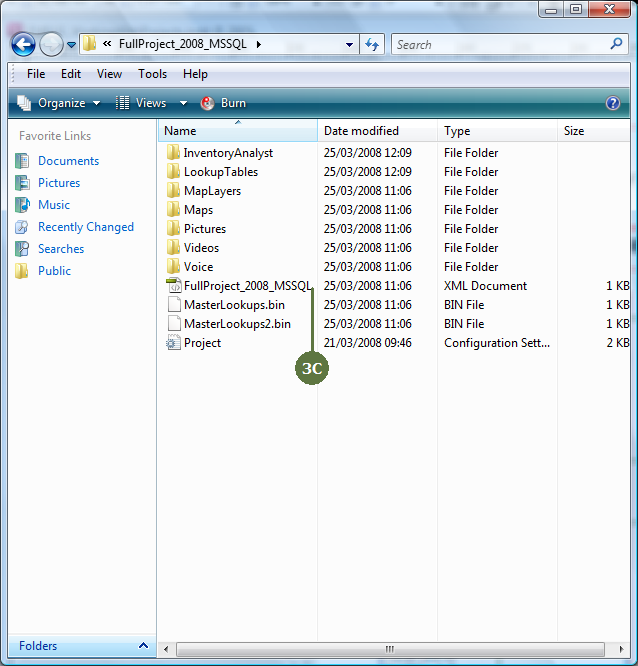Open the Tools menu
Viewport: 638px width, 666px height.
152,74
